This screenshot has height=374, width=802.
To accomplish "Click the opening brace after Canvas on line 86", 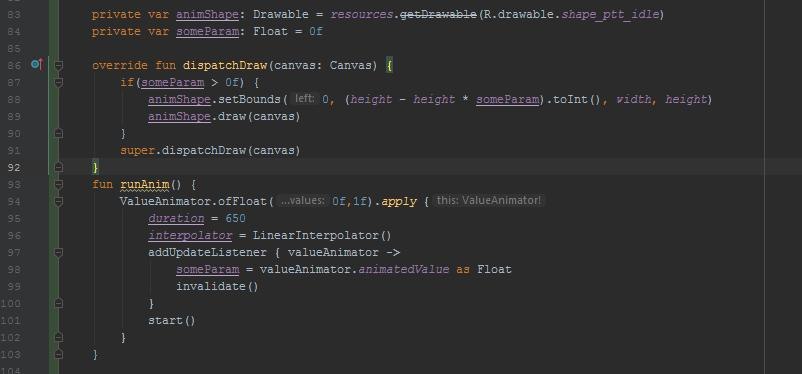I will pyautogui.click(x=389, y=65).
